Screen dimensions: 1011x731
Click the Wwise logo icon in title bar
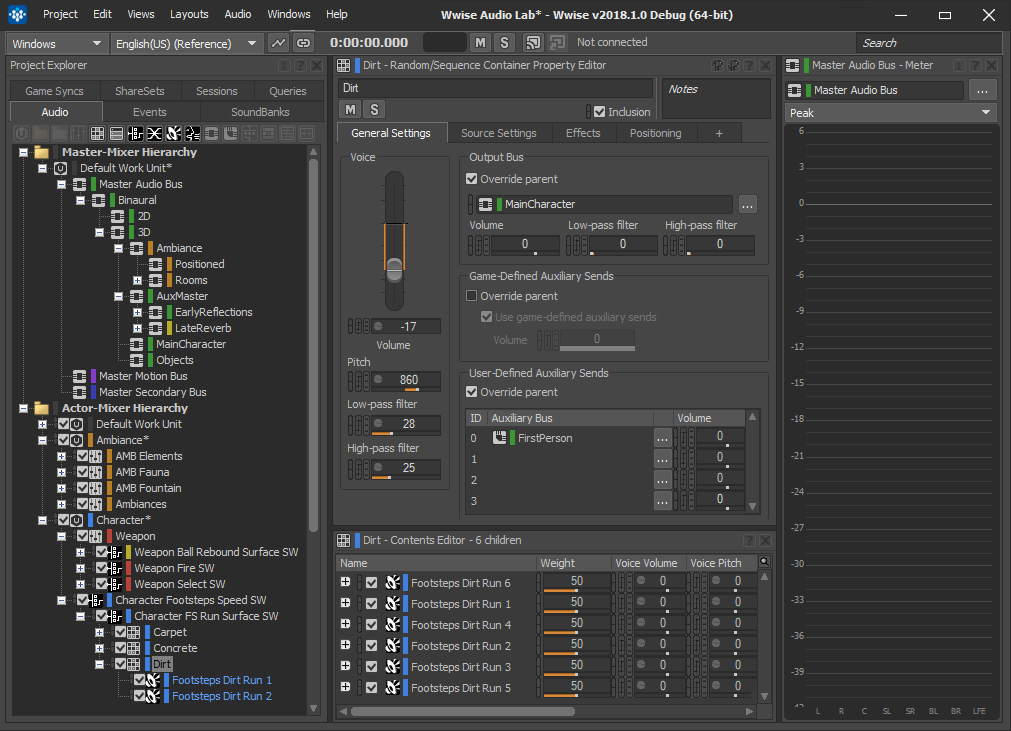[17, 14]
